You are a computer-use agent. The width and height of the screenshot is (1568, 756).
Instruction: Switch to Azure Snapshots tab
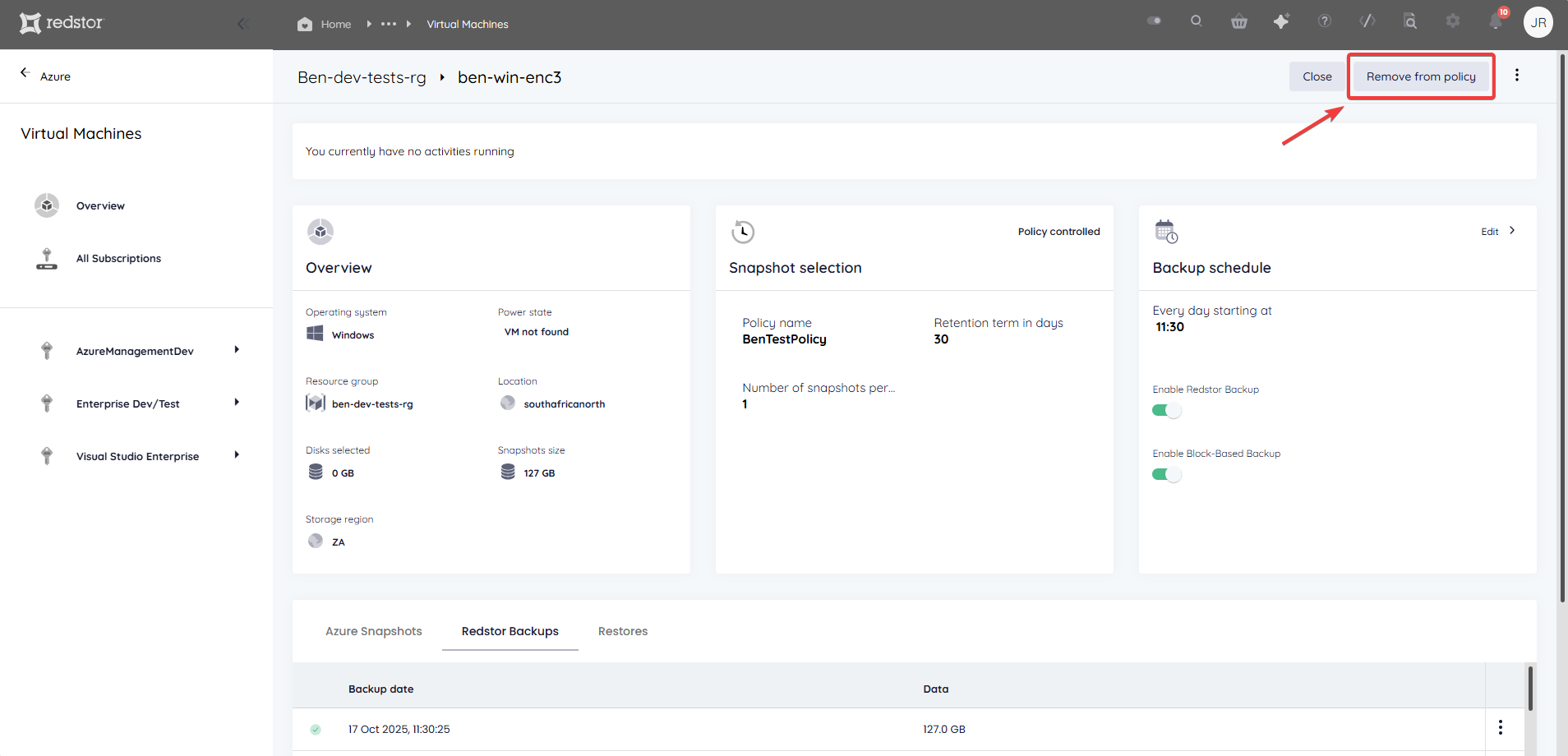tap(374, 631)
